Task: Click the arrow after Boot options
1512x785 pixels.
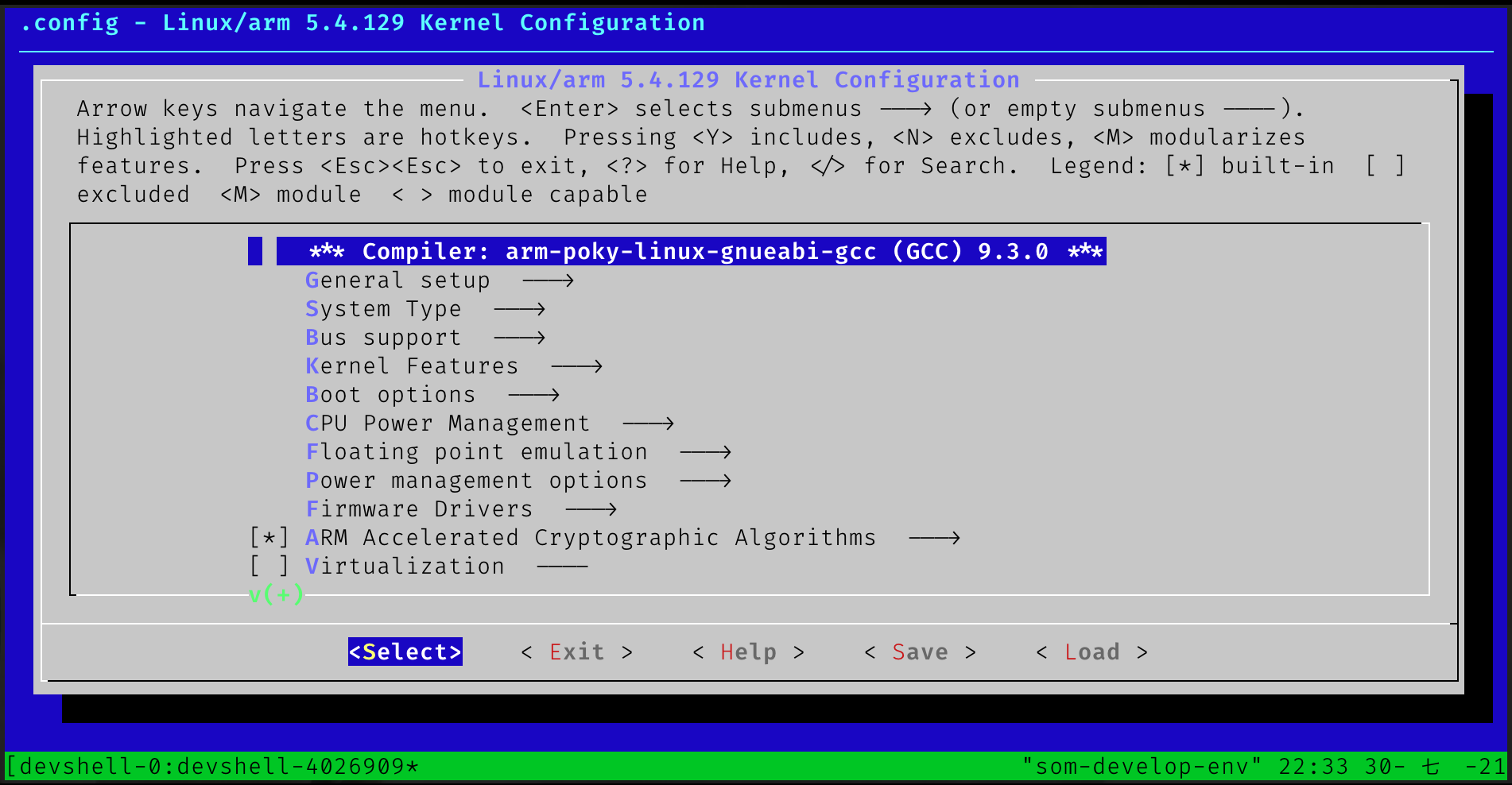Action: tap(534, 395)
